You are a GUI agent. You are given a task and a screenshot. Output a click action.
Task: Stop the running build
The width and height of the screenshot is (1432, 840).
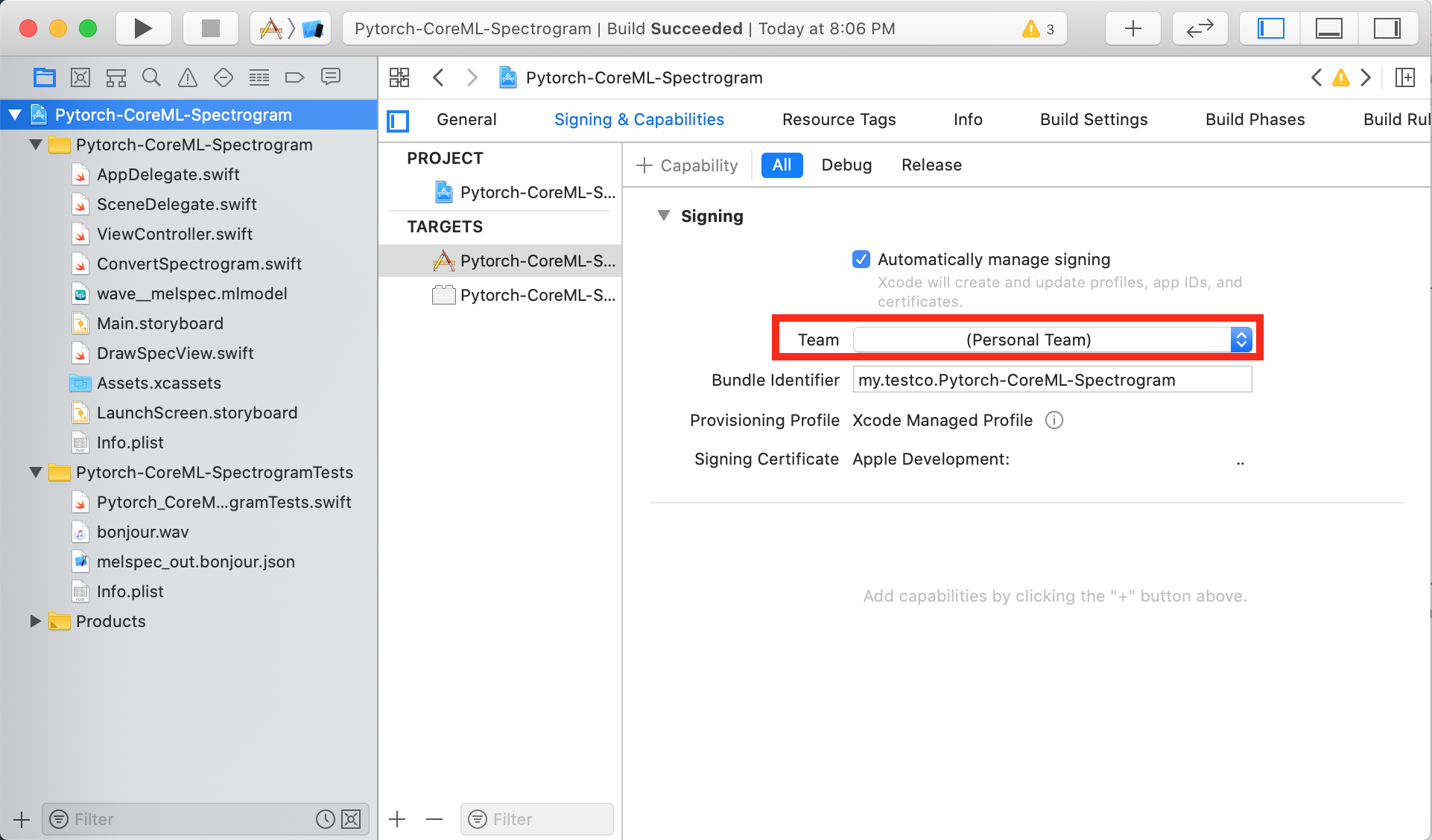[211, 28]
